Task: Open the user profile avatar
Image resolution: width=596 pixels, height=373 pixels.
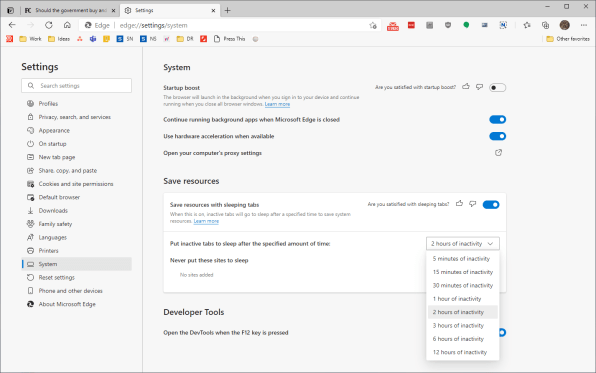Action: [564, 25]
